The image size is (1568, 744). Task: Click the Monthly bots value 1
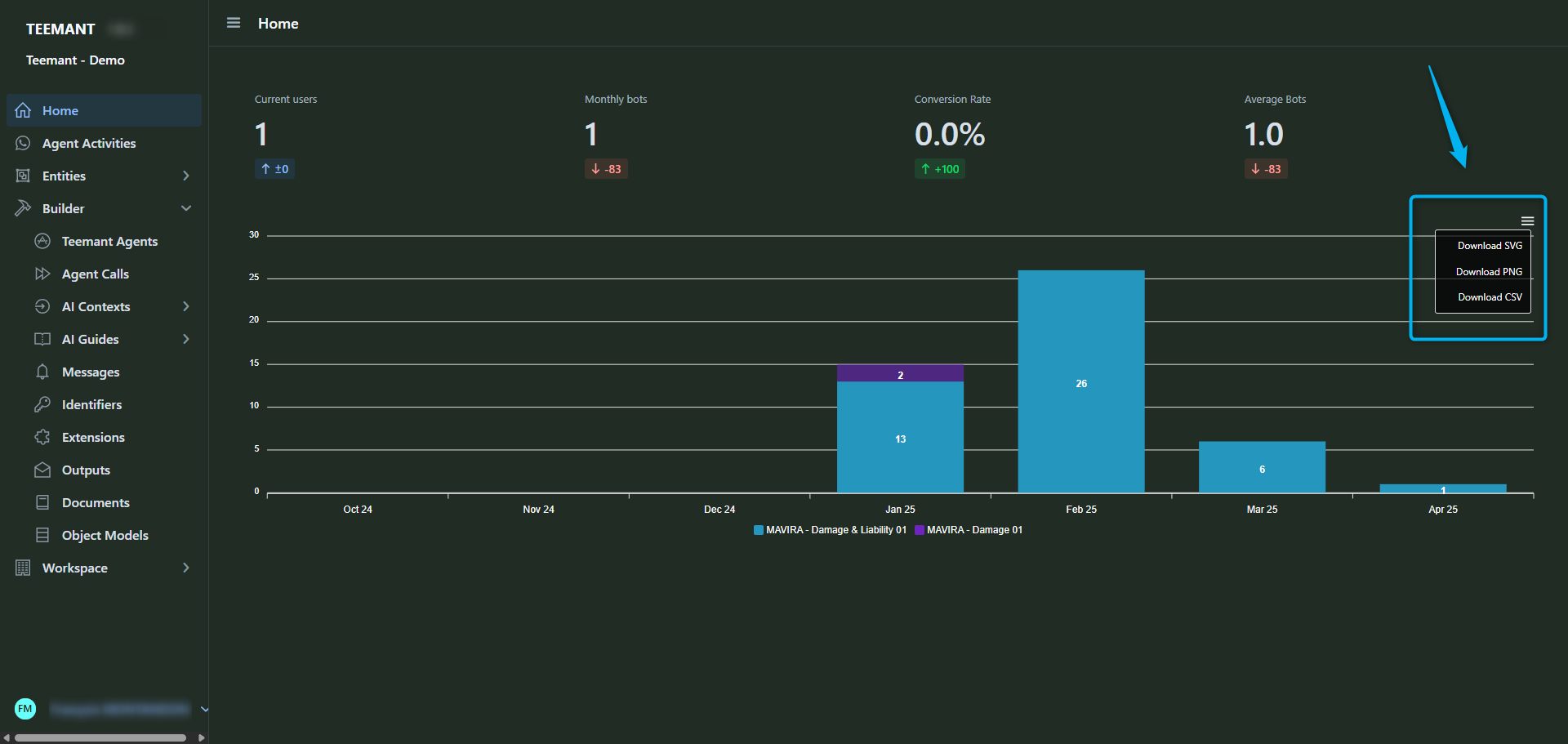591,134
